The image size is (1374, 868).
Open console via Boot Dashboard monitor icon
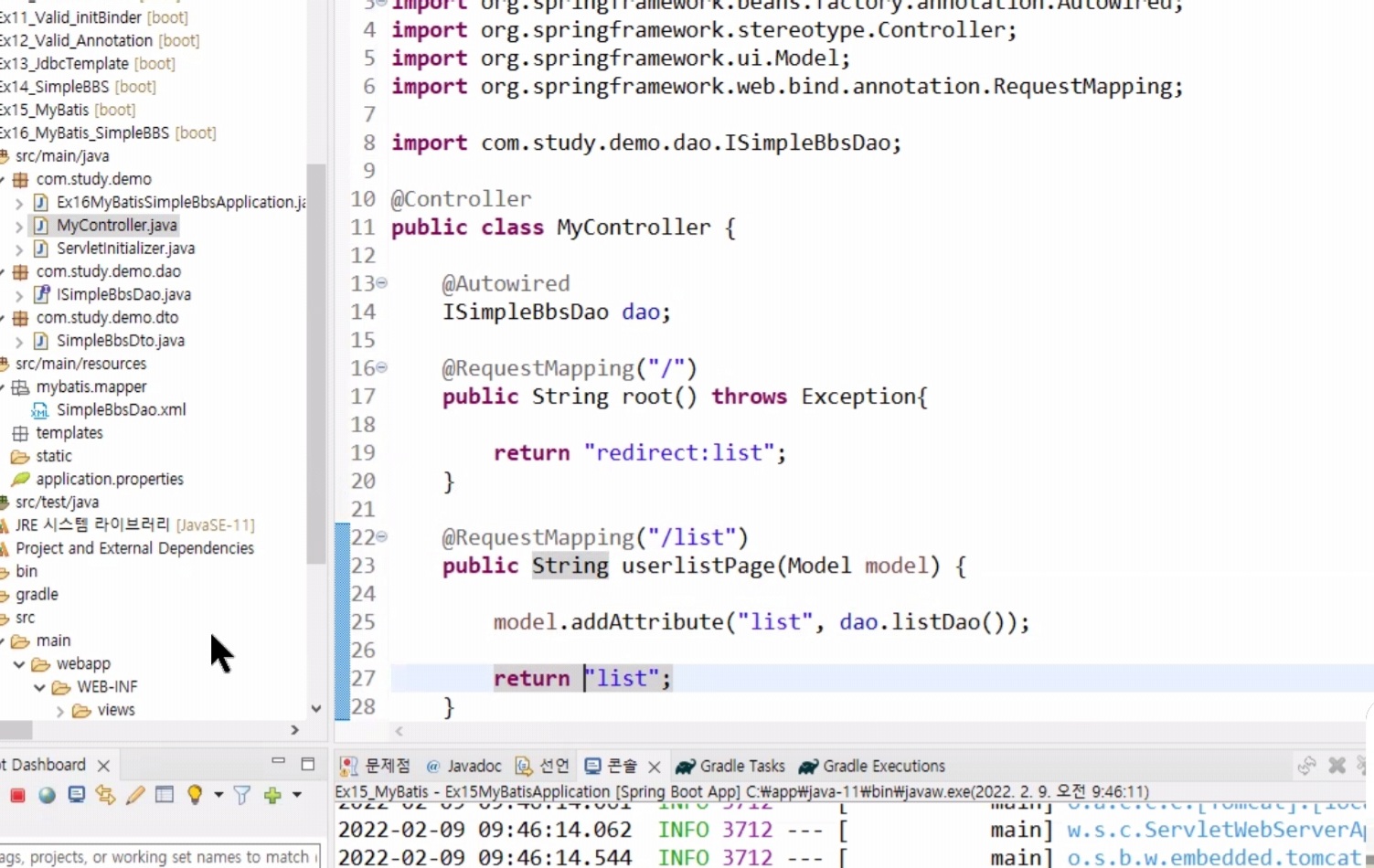77,795
